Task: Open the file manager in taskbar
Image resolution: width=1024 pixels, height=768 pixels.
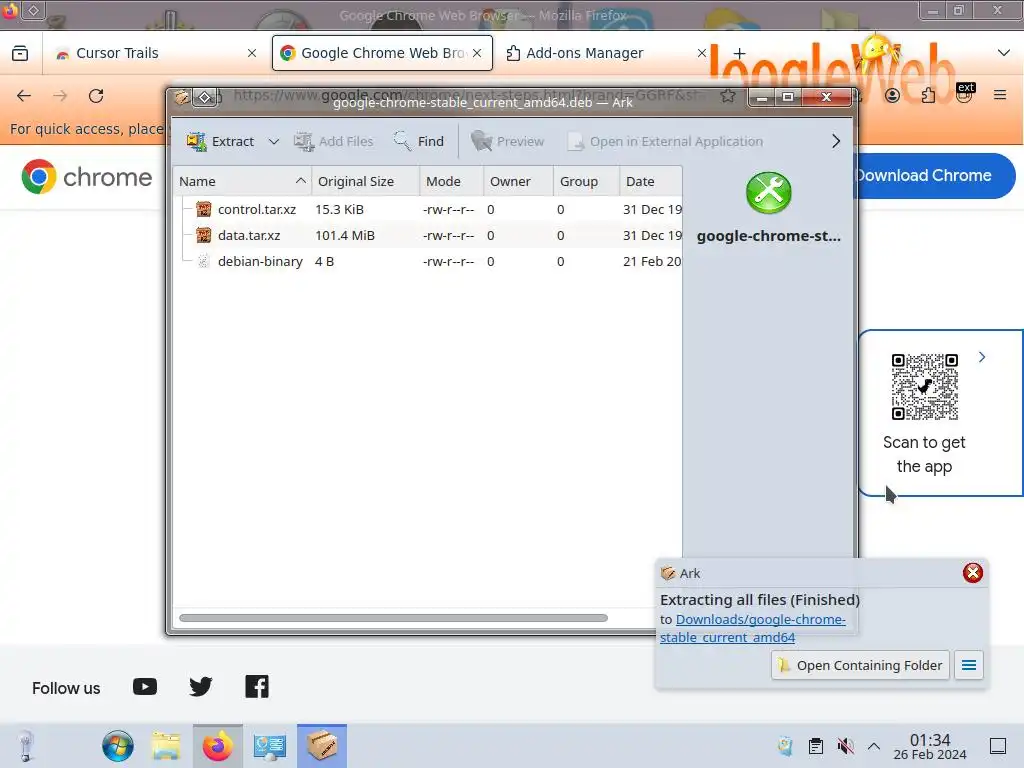Action: click(167, 746)
